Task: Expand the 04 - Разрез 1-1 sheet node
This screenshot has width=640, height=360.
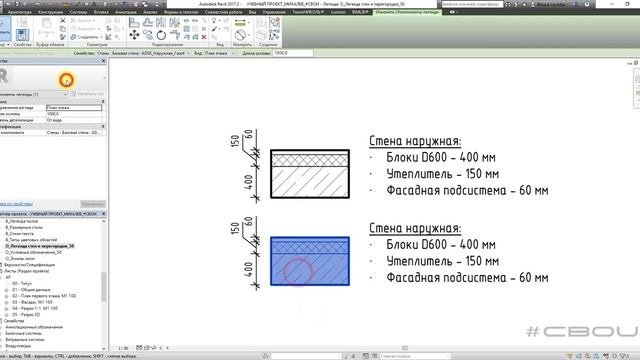Action: tap(7, 309)
